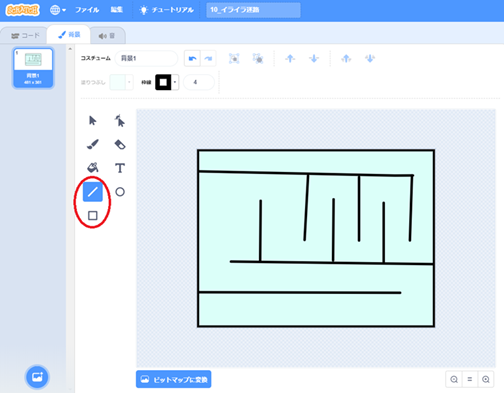Viewport: 504px width, 393px height.
Task: Select the Eraser tool
Action: [120, 144]
